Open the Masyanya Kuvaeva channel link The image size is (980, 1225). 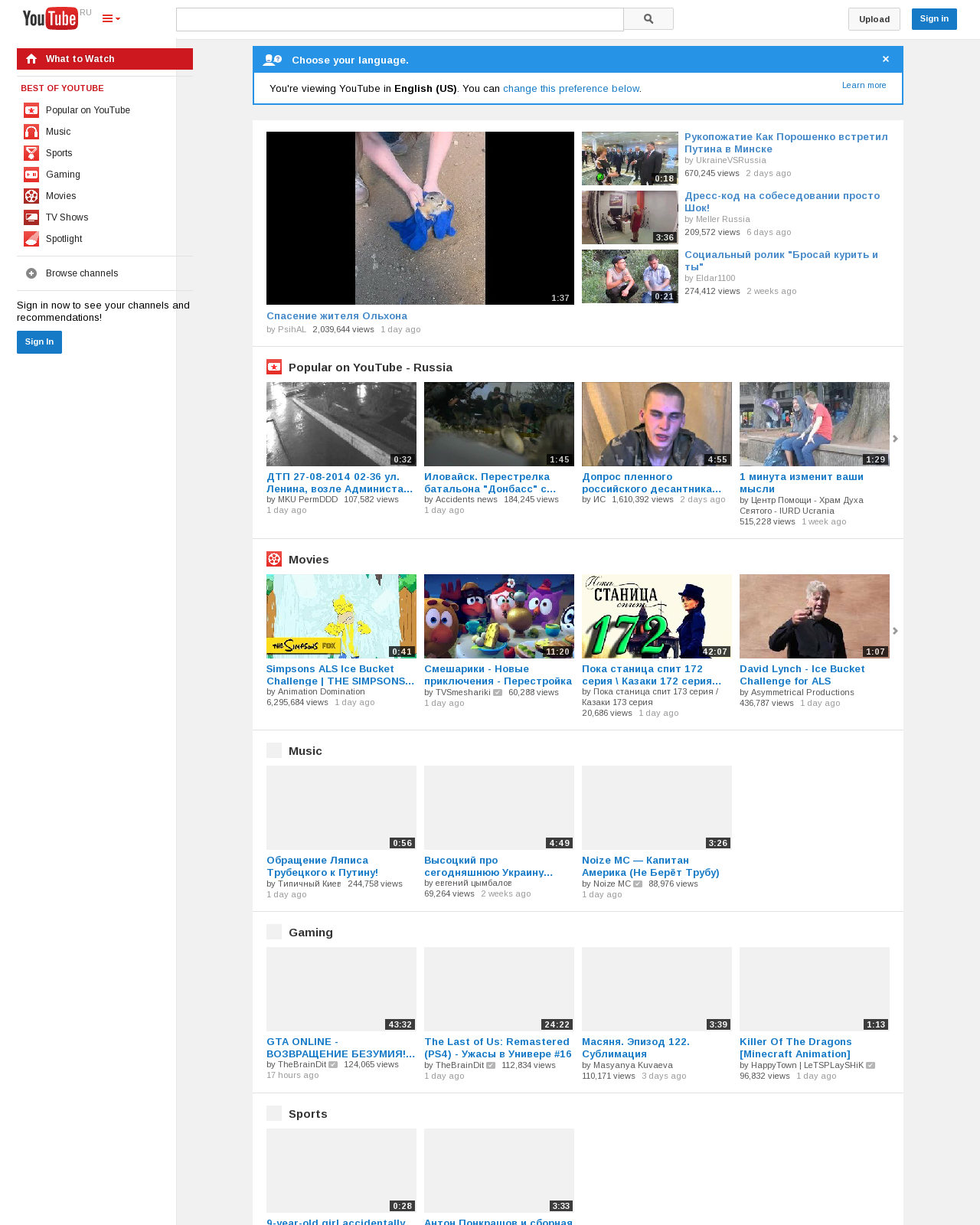[x=633, y=1065]
